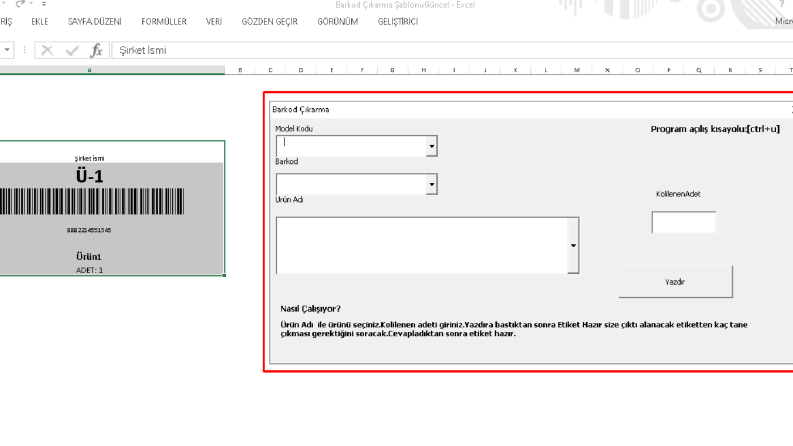This screenshot has height=446, width=793.
Task: Click into the Barkod input field
Action: [x=351, y=185]
